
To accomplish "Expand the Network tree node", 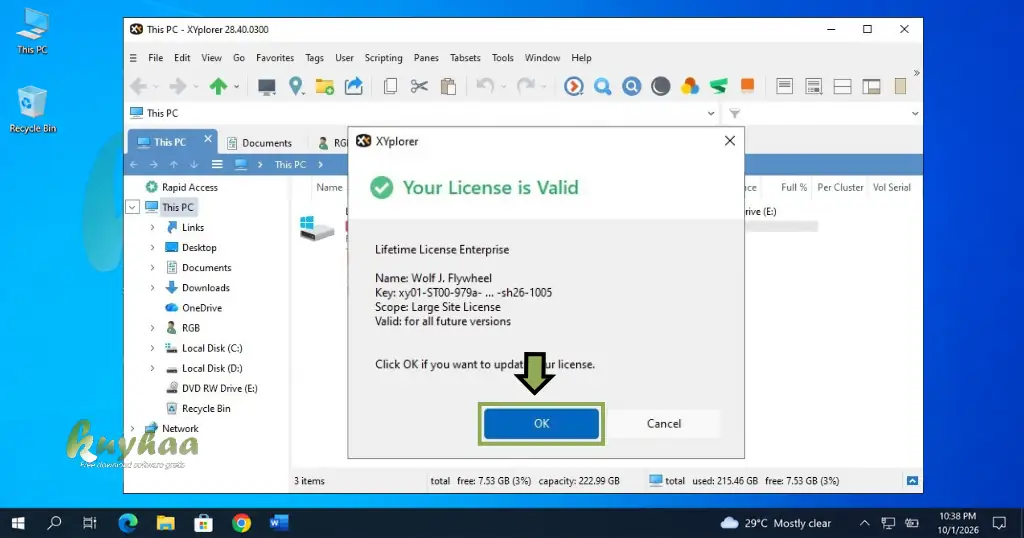I will 132,429.
